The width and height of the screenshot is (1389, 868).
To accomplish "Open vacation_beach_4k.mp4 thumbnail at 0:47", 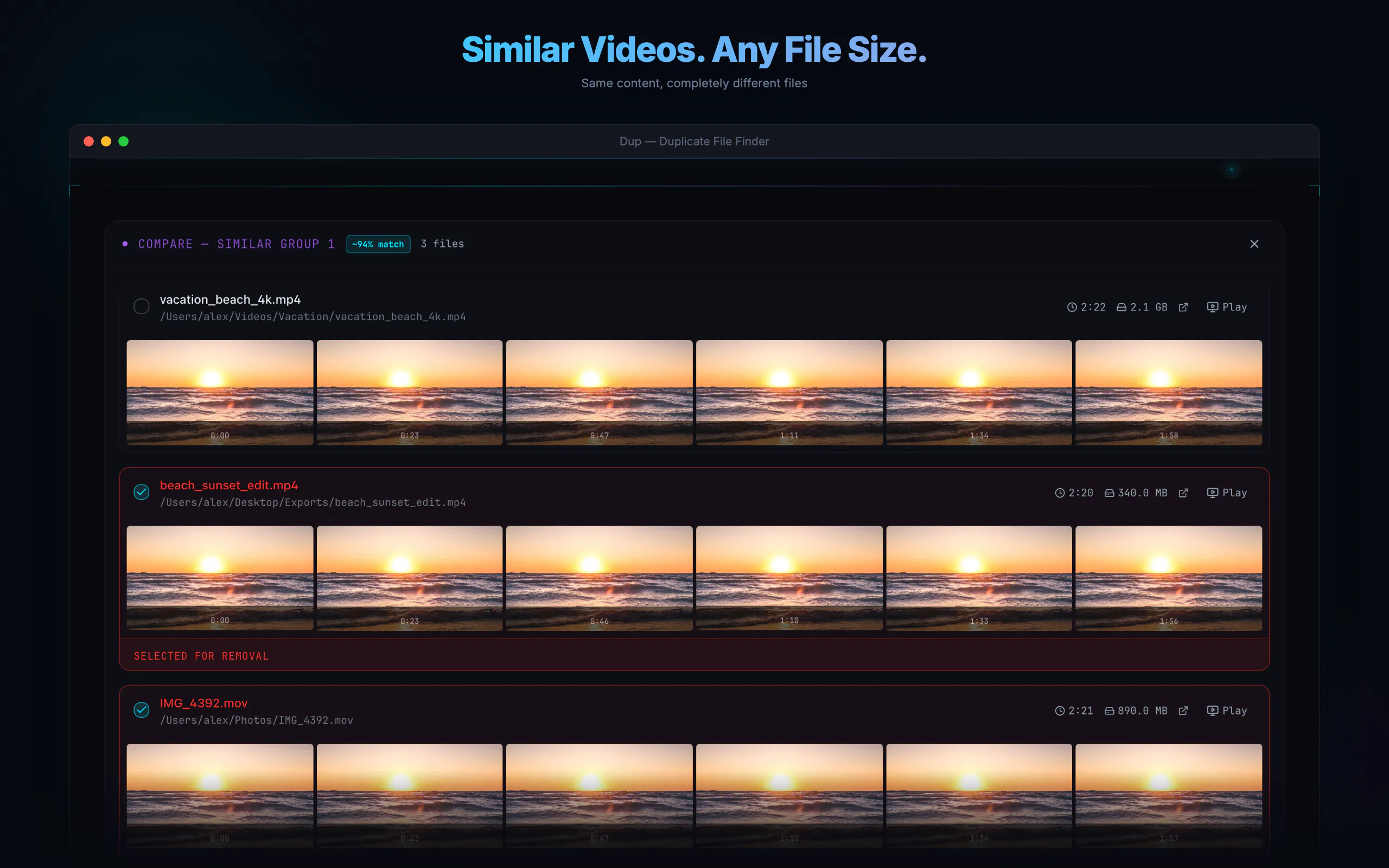I will point(599,393).
